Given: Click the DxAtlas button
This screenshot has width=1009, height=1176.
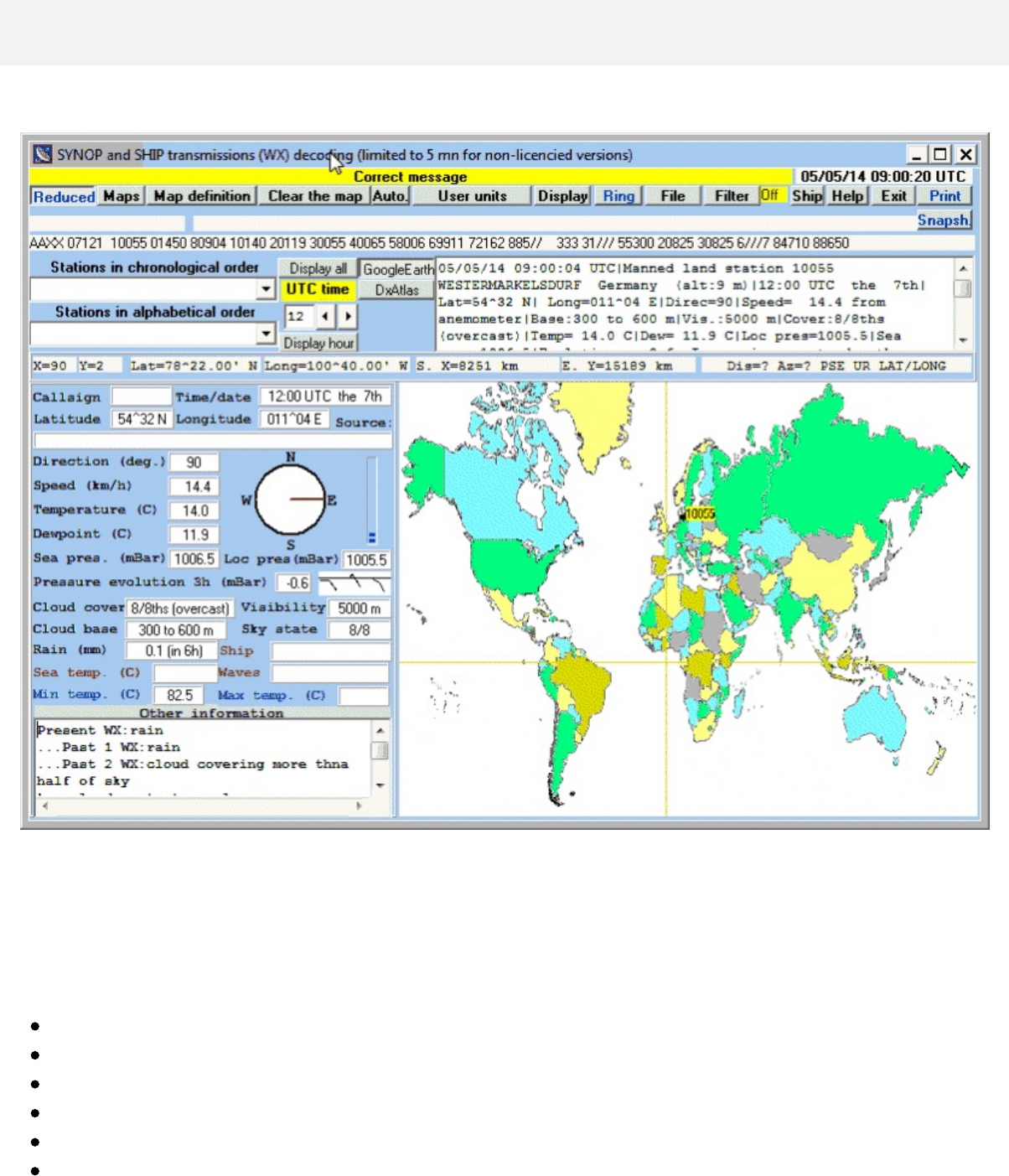Looking at the screenshot, I should point(397,290).
